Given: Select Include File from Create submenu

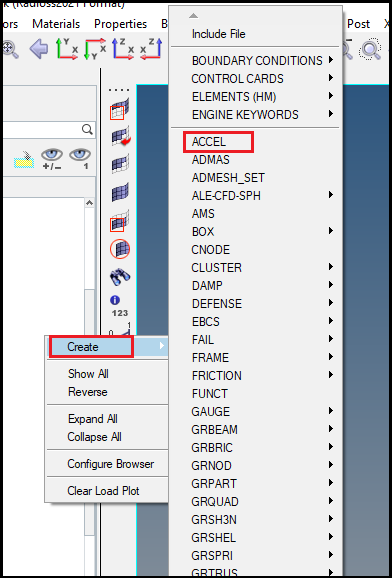Looking at the screenshot, I should coord(219,34).
